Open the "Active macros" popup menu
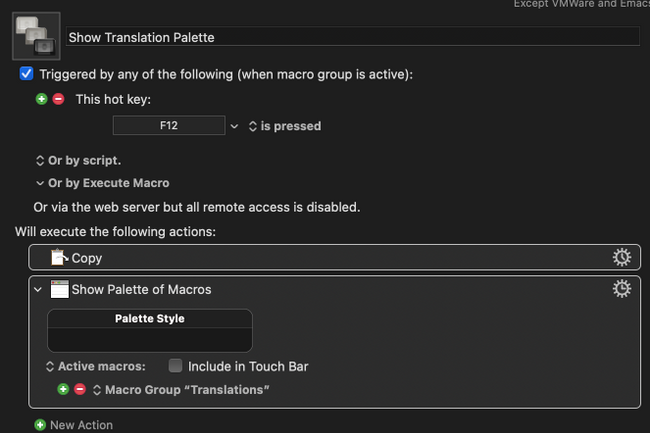The height and width of the screenshot is (433, 650). click(97, 366)
